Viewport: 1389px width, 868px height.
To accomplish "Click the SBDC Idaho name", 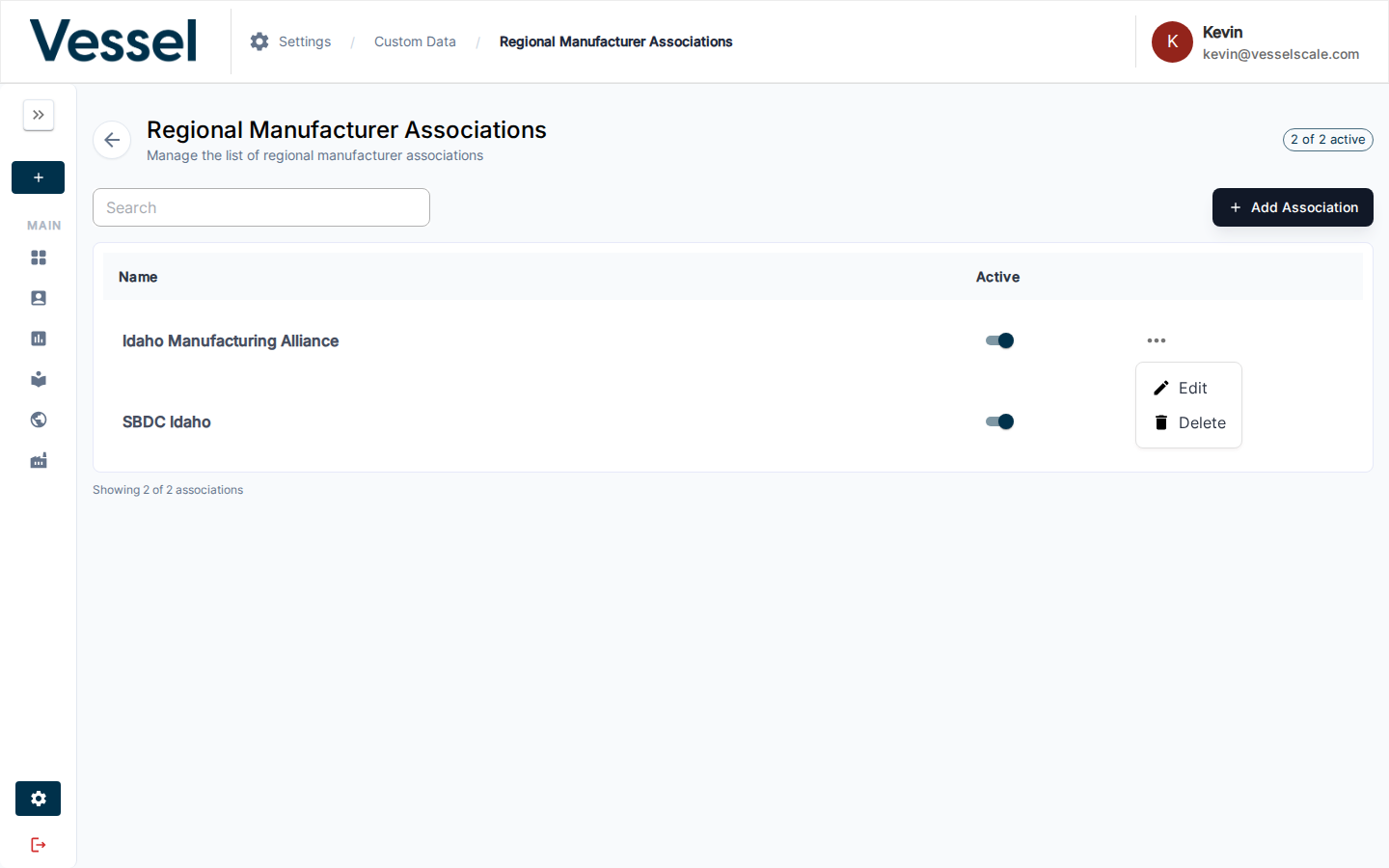I will pyautogui.click(x=167, y=421).
